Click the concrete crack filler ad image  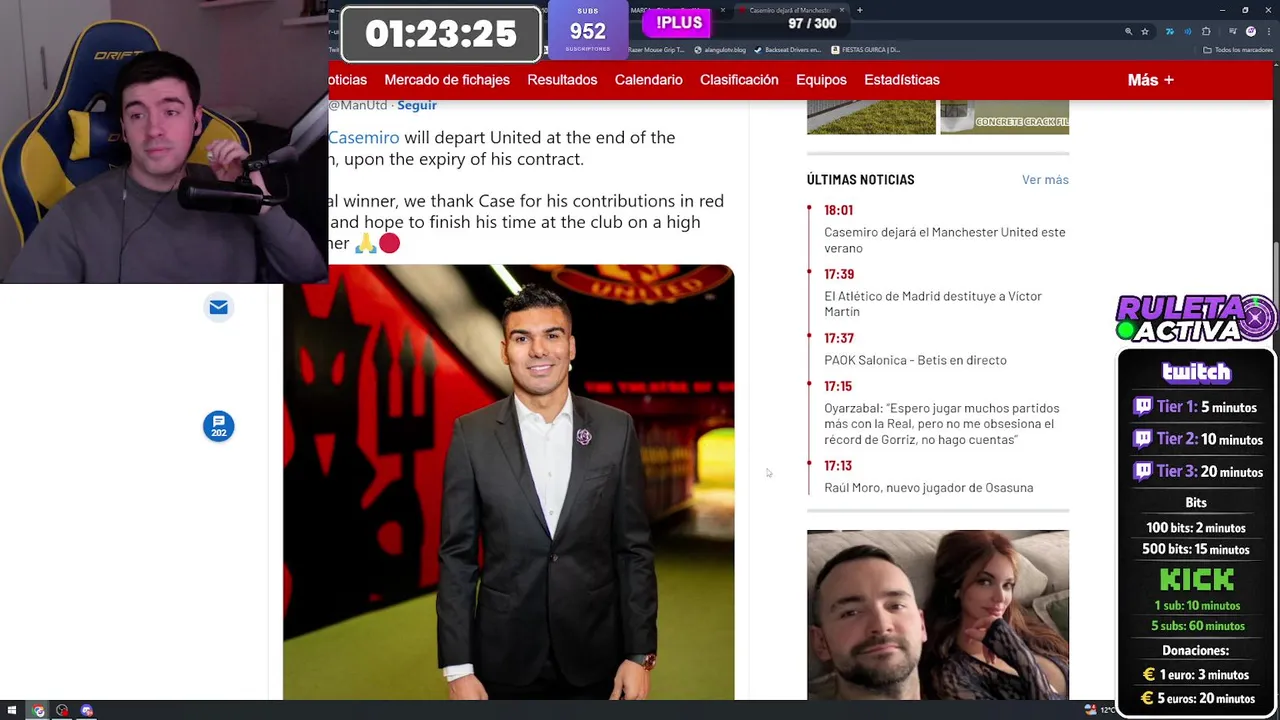(x=1004, y=117)
